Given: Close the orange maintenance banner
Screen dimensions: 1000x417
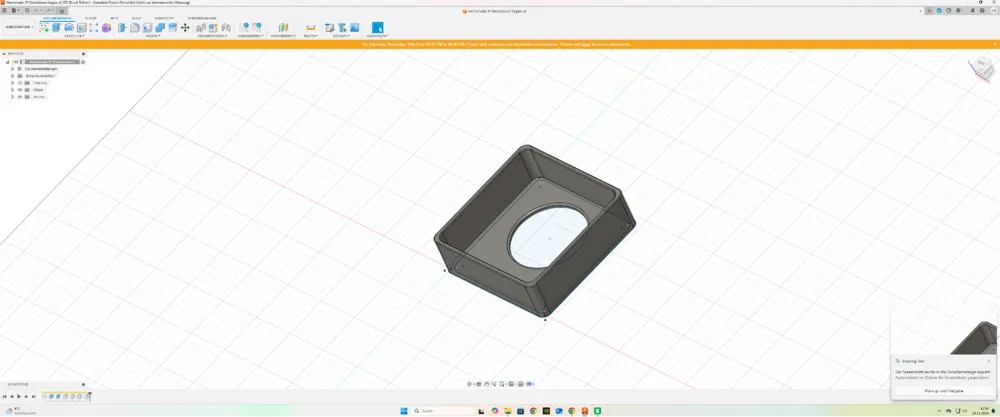Looking at the screenshot, I should pyautogui.click(x=995, y=44).
